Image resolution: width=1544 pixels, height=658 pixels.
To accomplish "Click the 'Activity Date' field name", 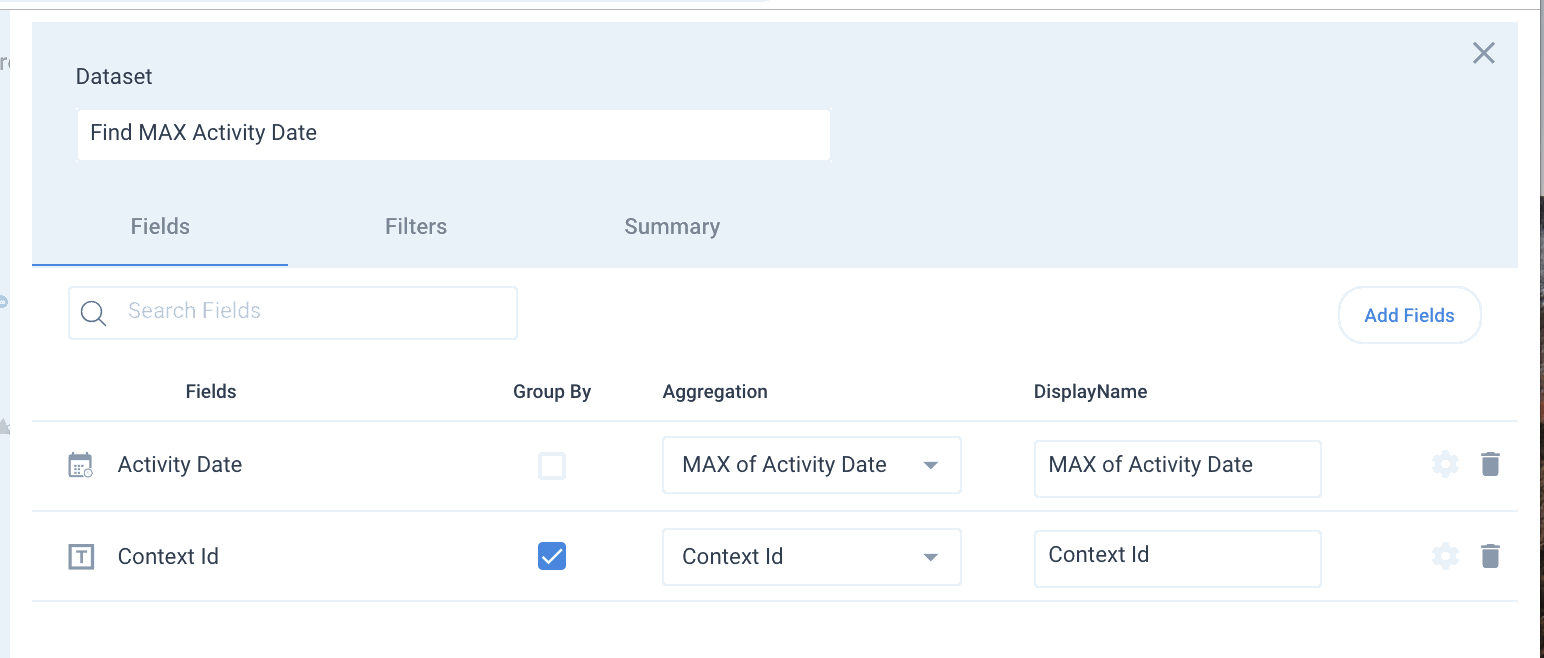I will 180,464.
